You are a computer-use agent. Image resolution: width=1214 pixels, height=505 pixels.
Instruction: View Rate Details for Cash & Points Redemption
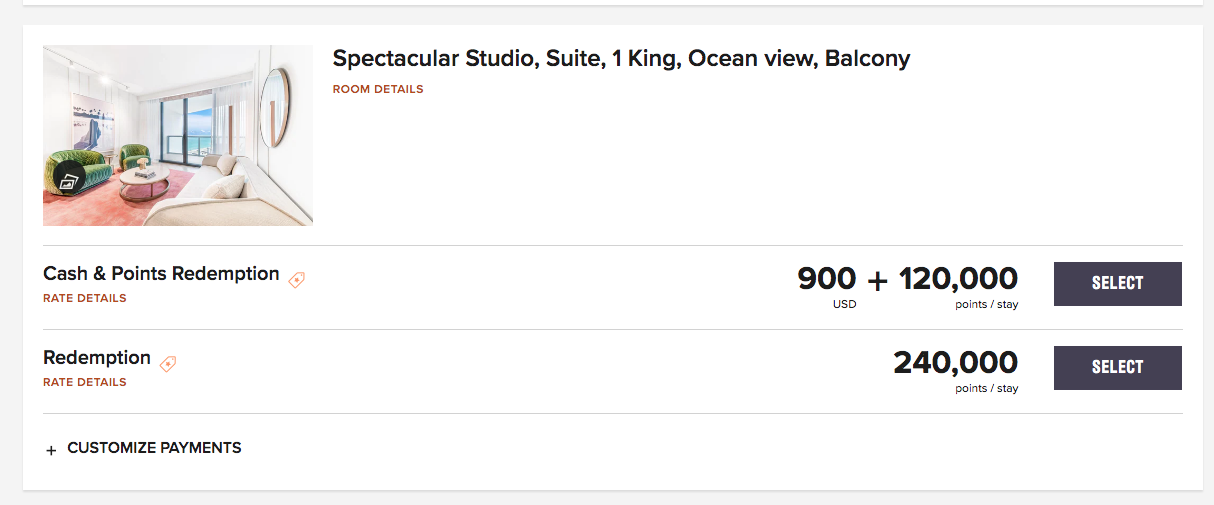(85, 298)
